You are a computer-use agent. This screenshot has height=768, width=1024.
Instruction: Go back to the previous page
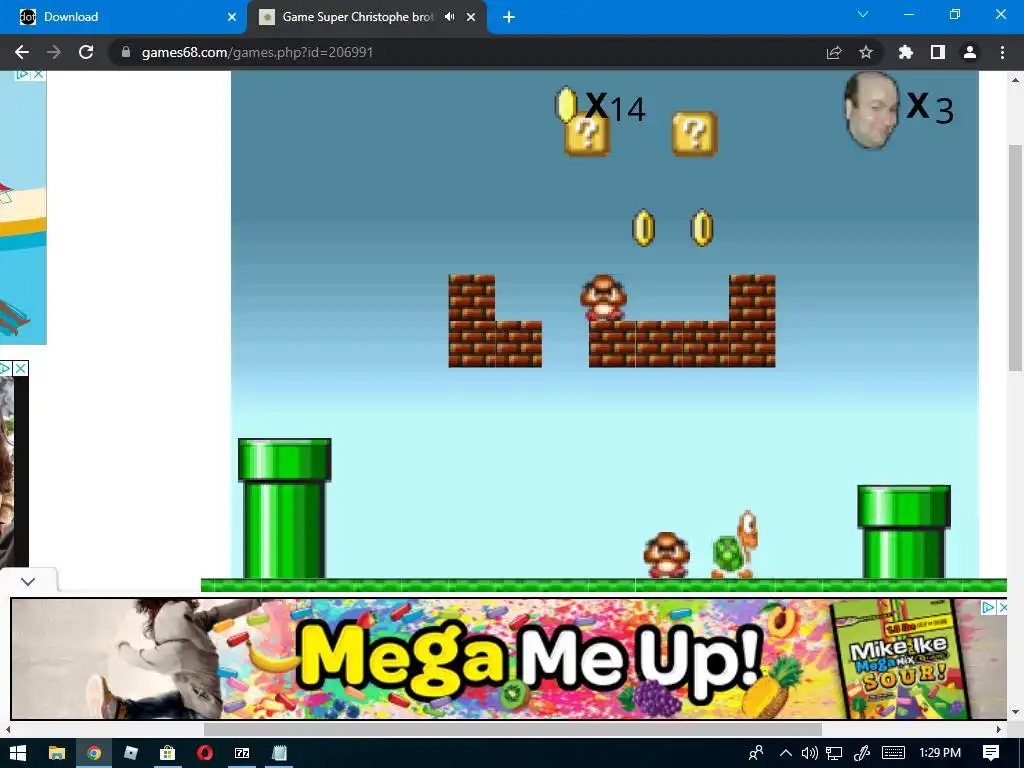coord(22,52)
